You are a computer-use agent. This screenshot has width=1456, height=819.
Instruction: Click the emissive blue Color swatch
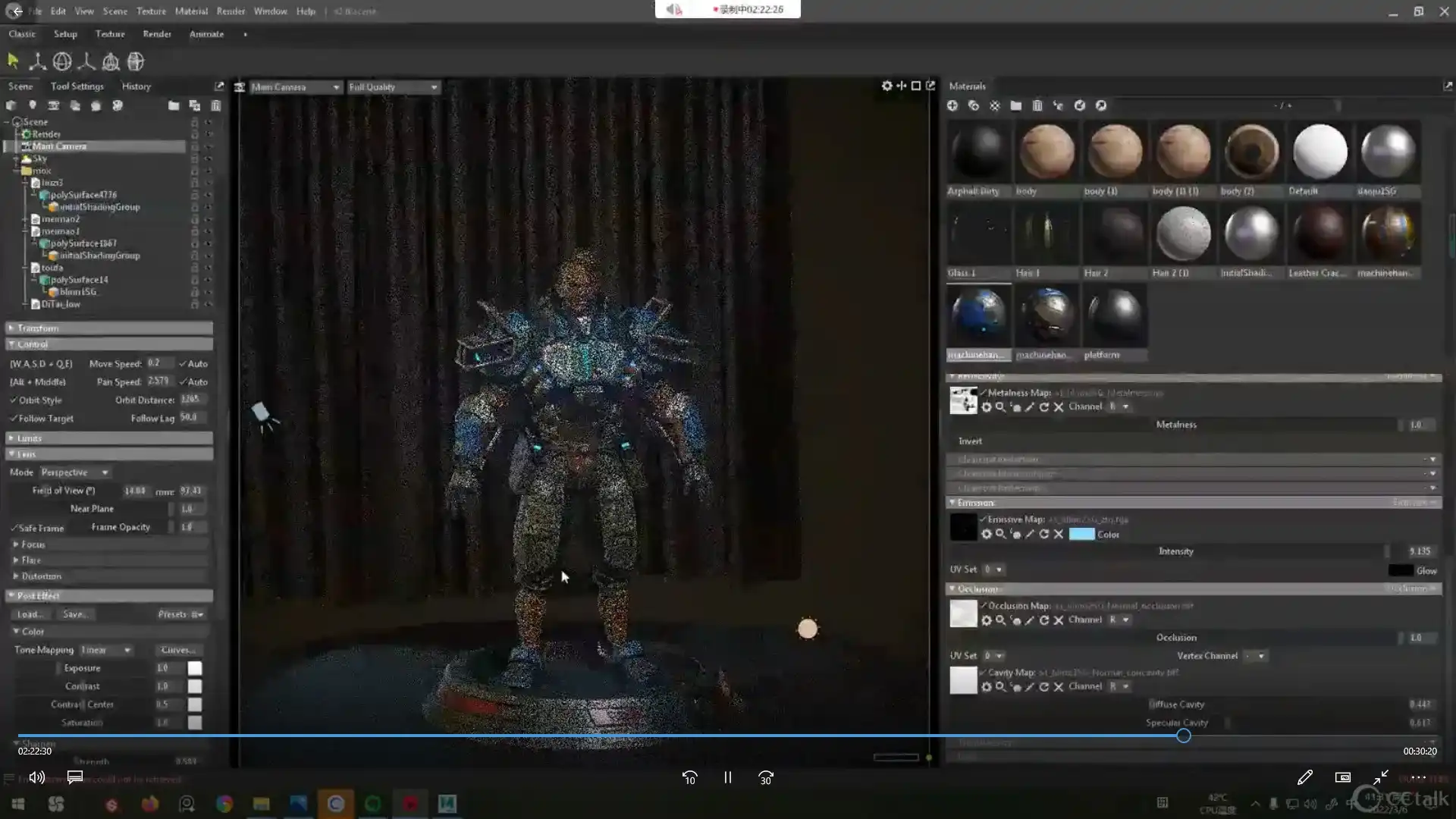1081,535
